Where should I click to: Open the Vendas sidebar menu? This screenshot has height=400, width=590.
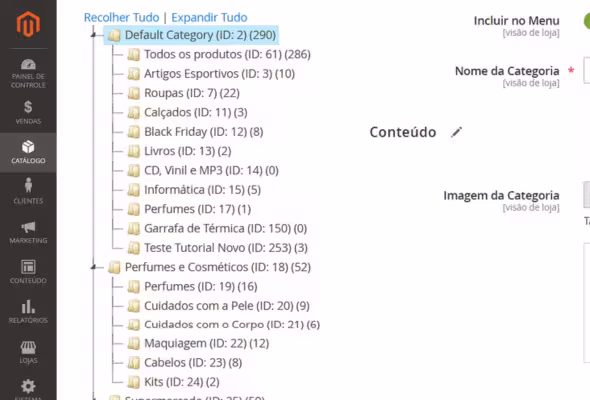click(28, 112)
